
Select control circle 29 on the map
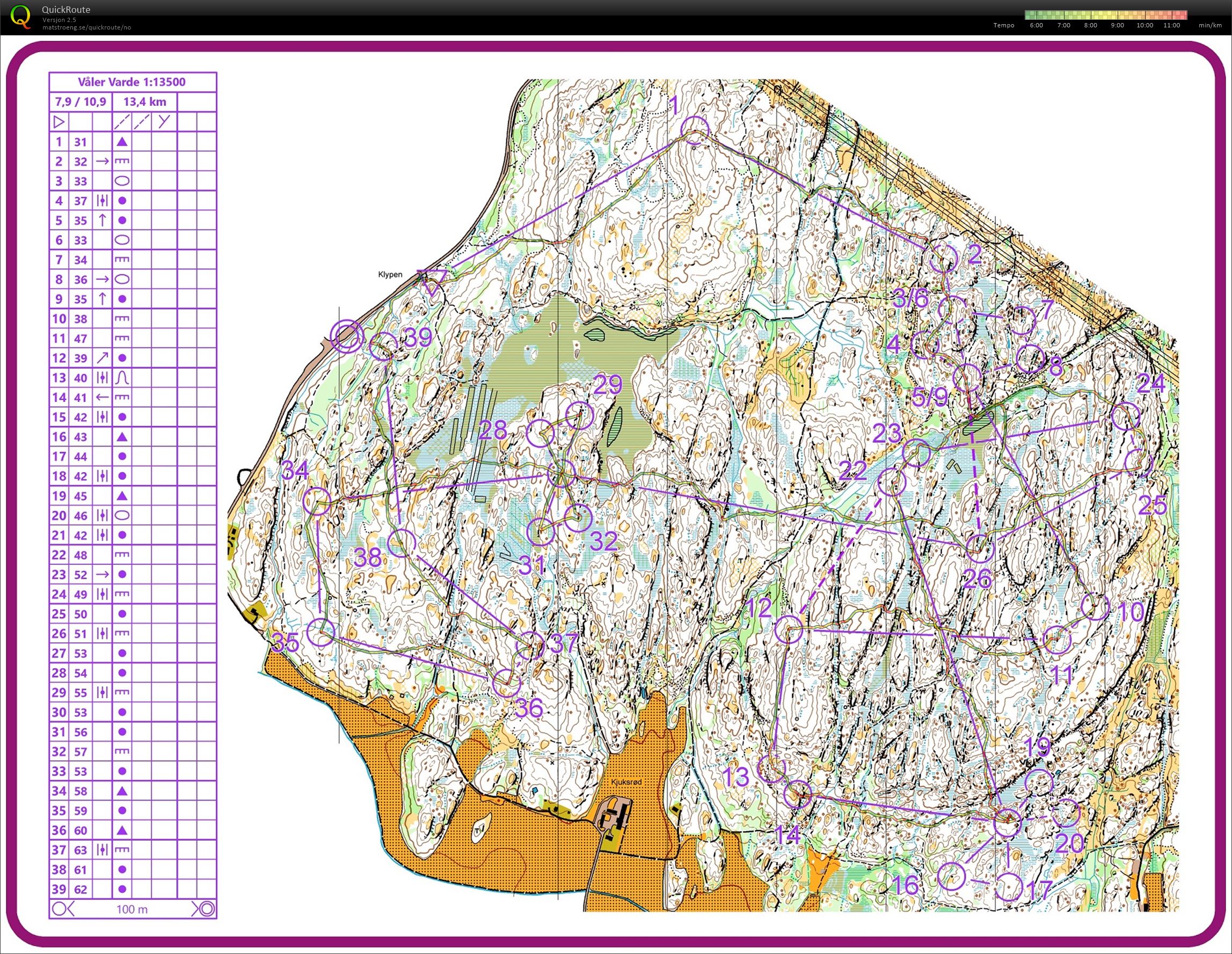tap(579, 415)
